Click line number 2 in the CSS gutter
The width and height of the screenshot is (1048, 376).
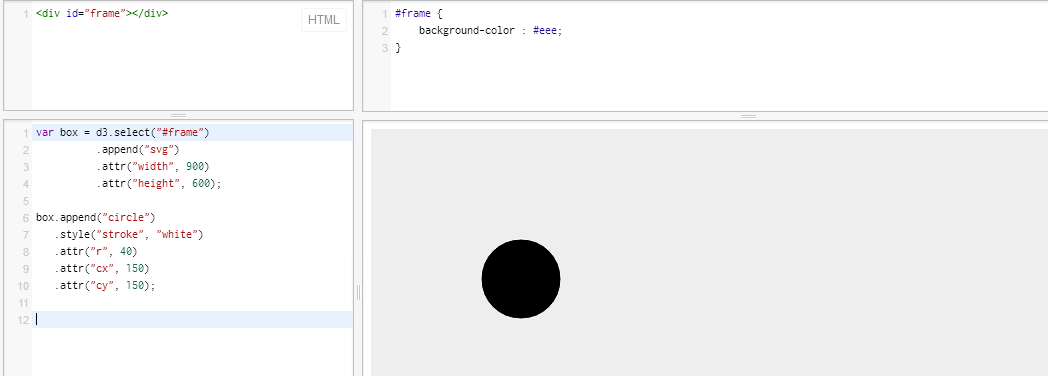pos(385,31)
